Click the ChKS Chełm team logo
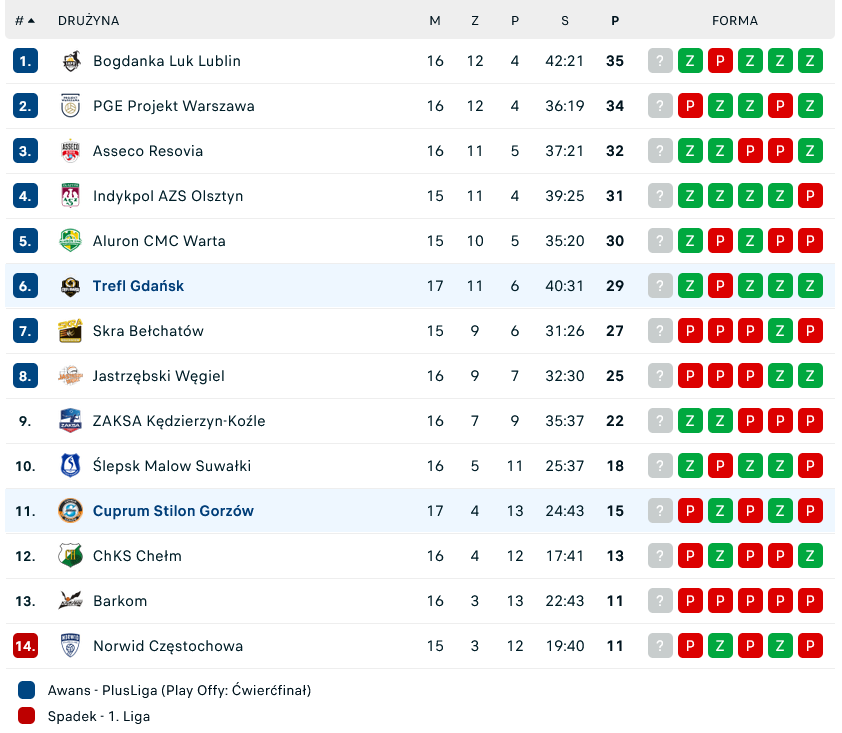This screenshot has width=842, height=733. click(x=70, y=556)
